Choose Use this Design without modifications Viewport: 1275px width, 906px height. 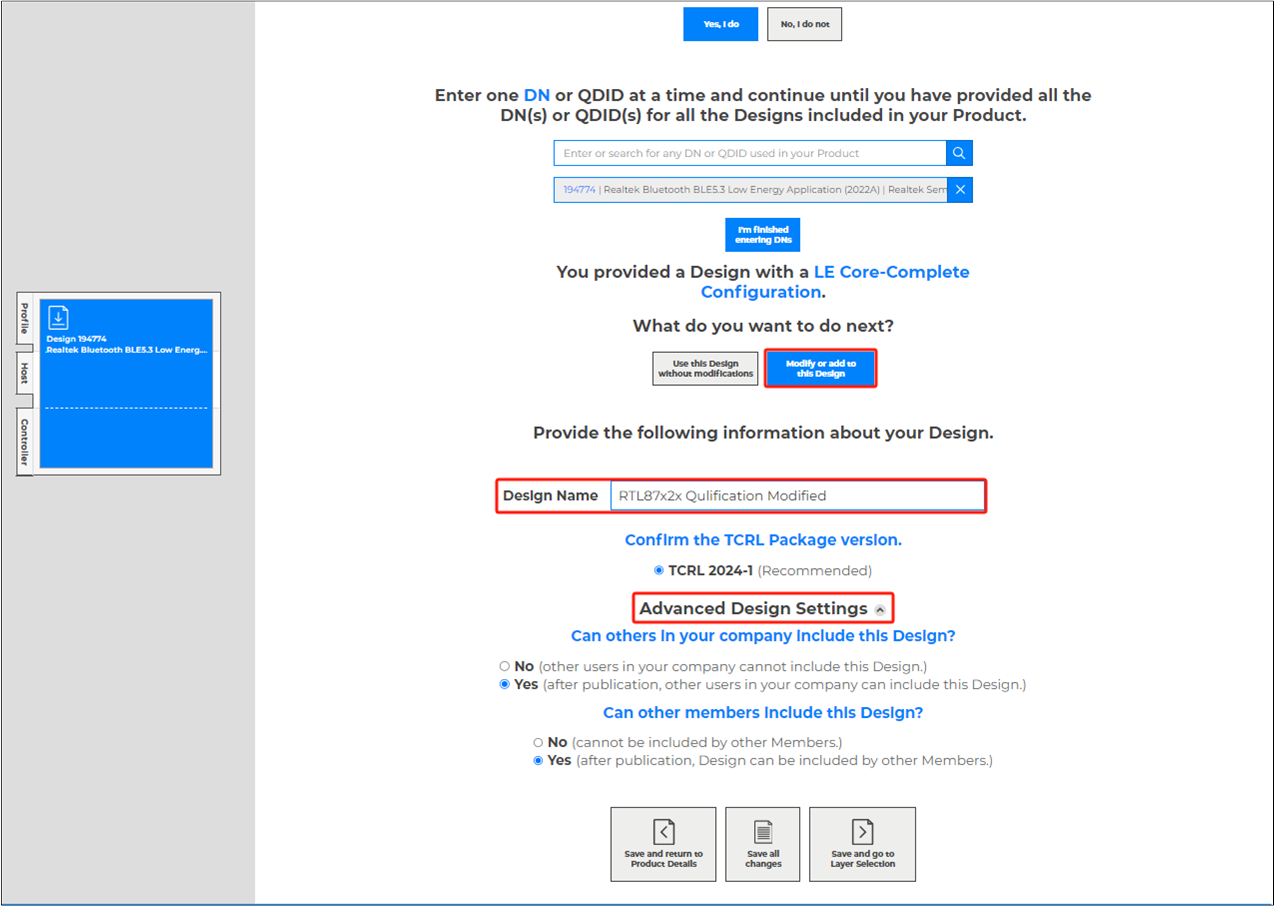coord(705,369)
